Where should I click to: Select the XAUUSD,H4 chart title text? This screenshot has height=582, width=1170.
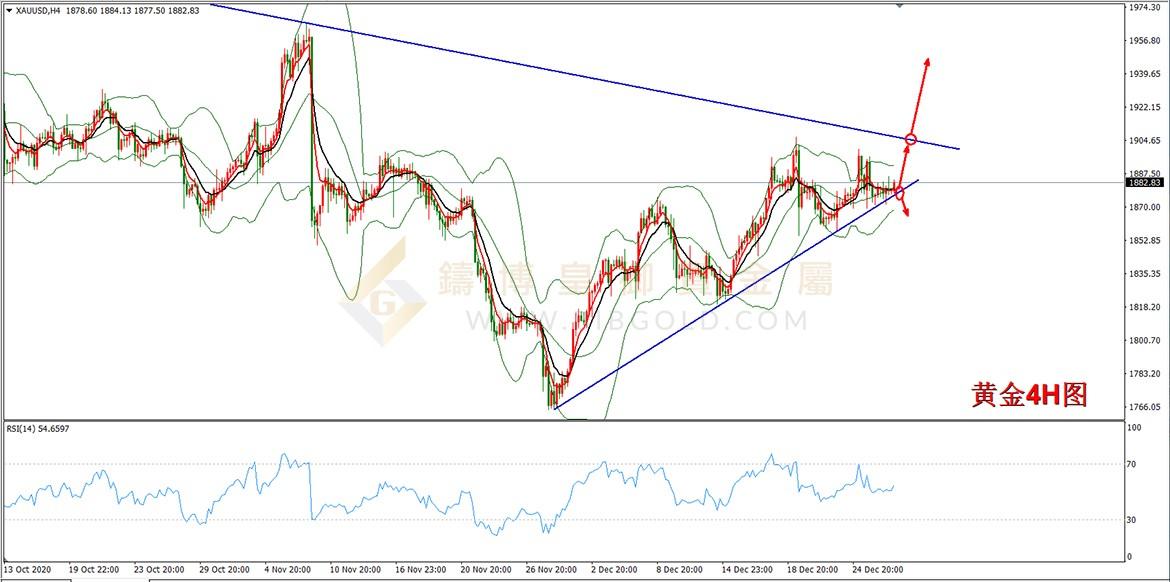(x=38, y=10)
